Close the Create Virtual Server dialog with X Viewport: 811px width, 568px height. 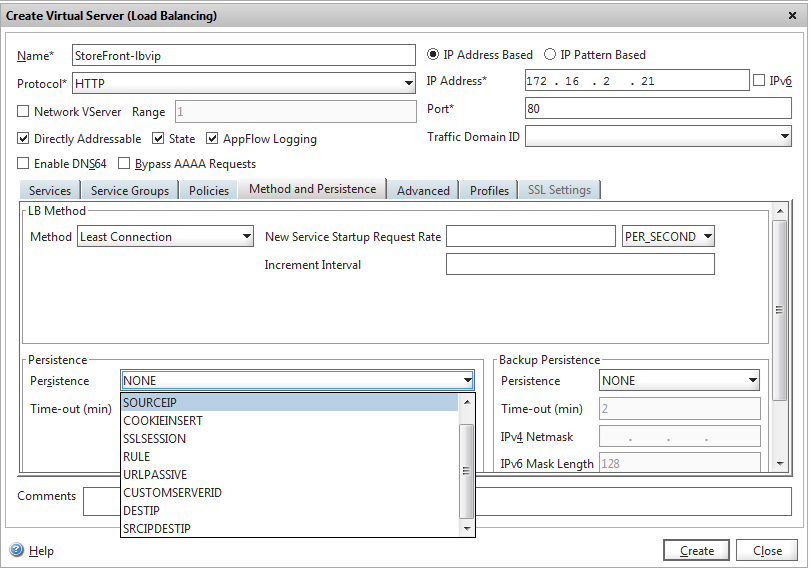click(792, 16)
